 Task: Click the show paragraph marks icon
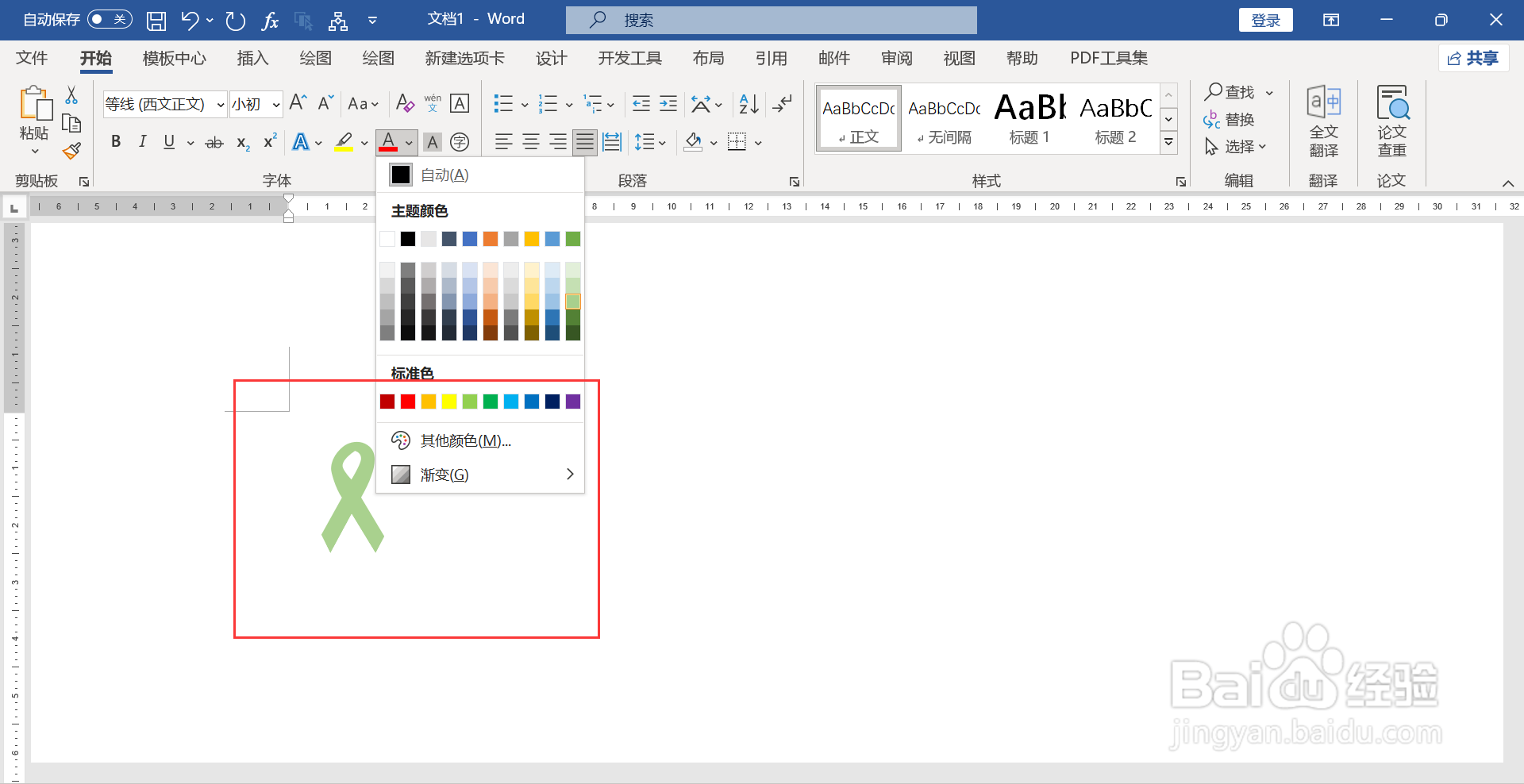pos(783,104)
